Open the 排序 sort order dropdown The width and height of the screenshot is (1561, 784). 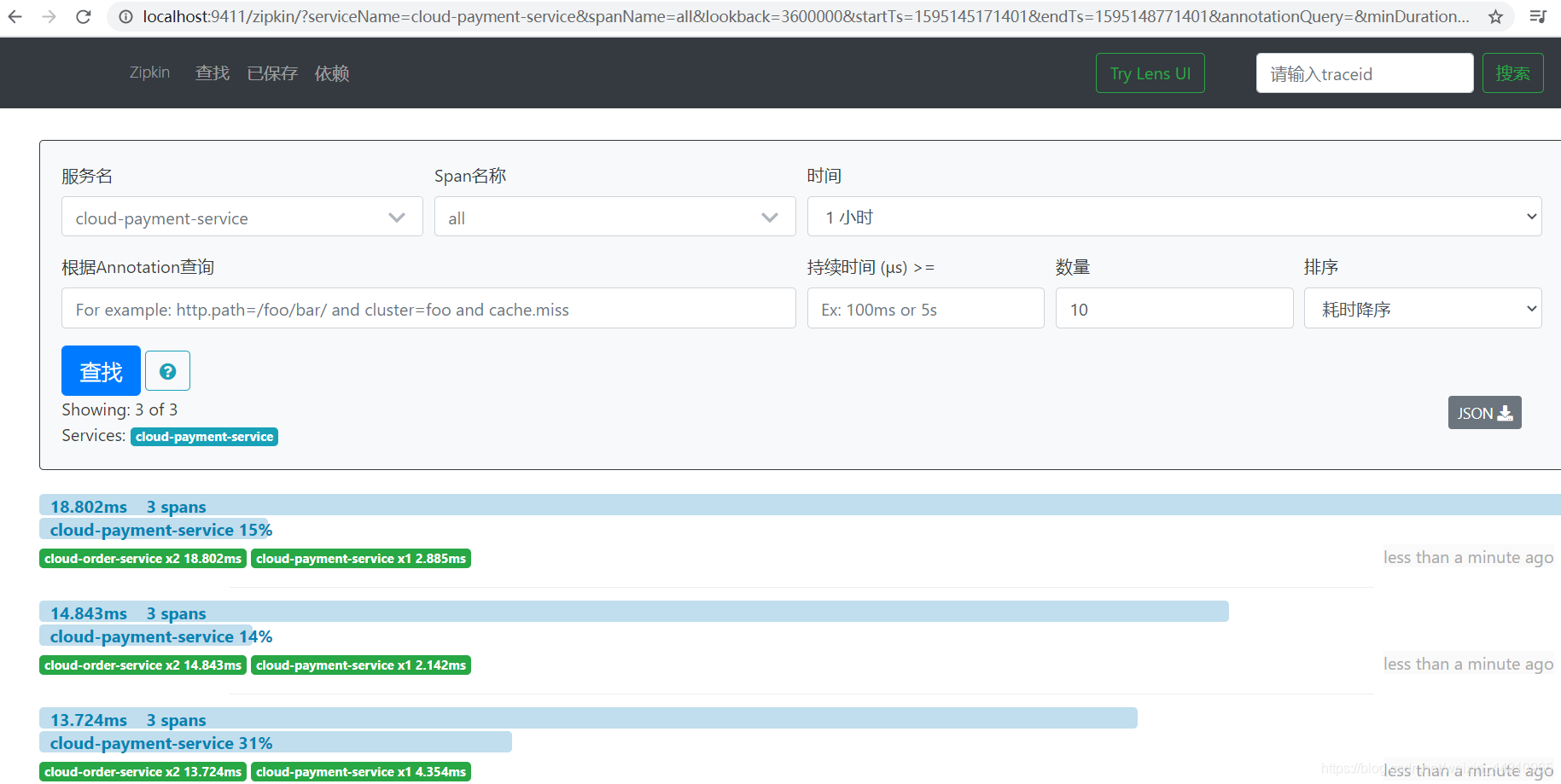tap(1422, 308)
